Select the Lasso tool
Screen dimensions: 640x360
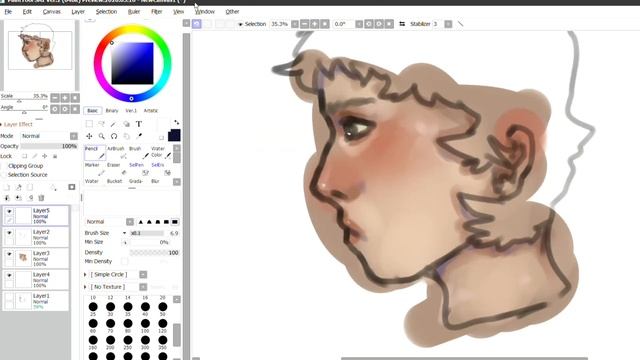click(x=101, y=124)
